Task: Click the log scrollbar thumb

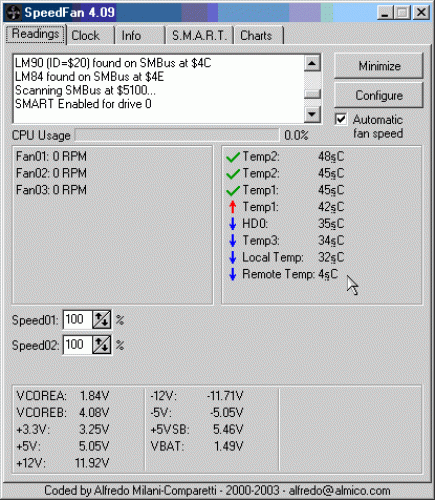Action: (x=312, y=94)
